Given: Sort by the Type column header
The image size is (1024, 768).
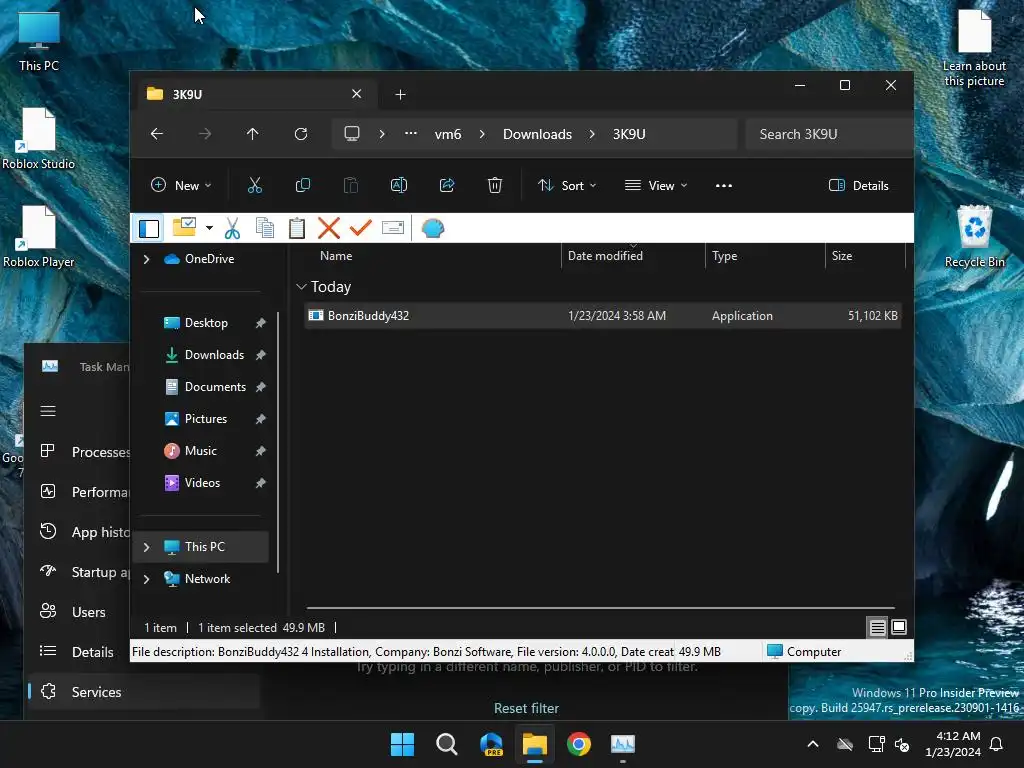Looking at the screenshot, I should [x=724, y=256].
